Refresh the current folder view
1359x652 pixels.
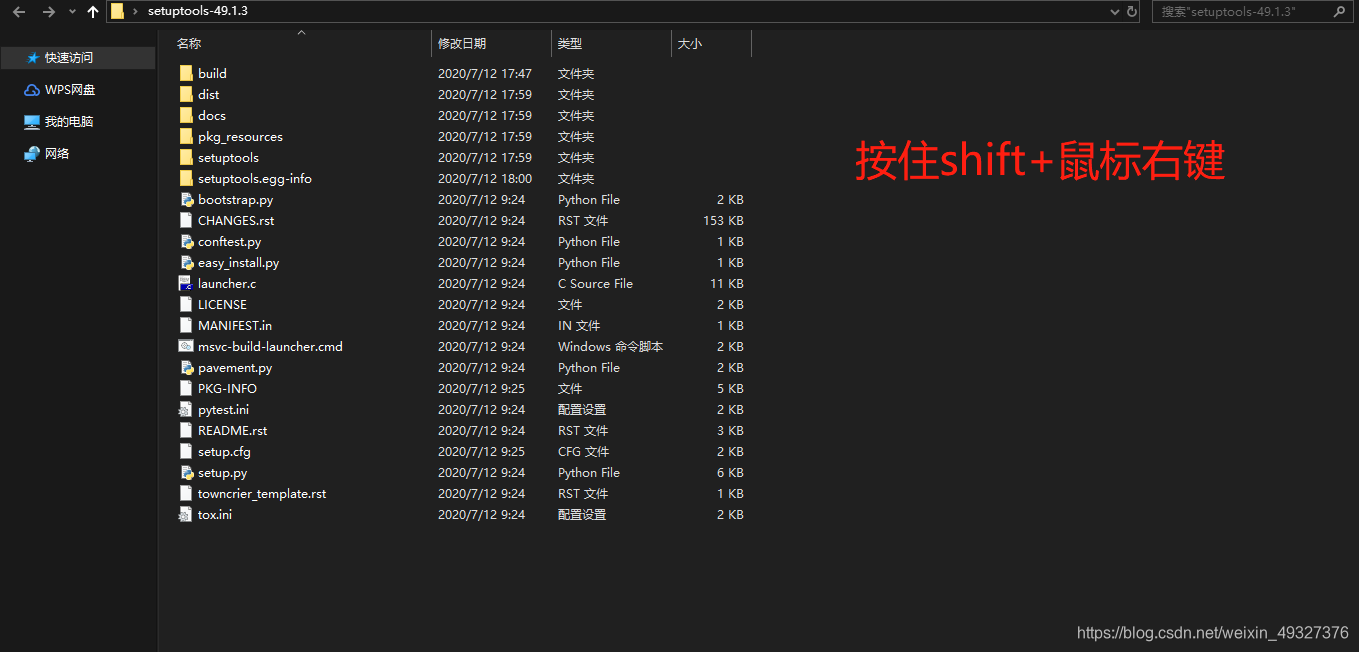[x=1131, y=12]
